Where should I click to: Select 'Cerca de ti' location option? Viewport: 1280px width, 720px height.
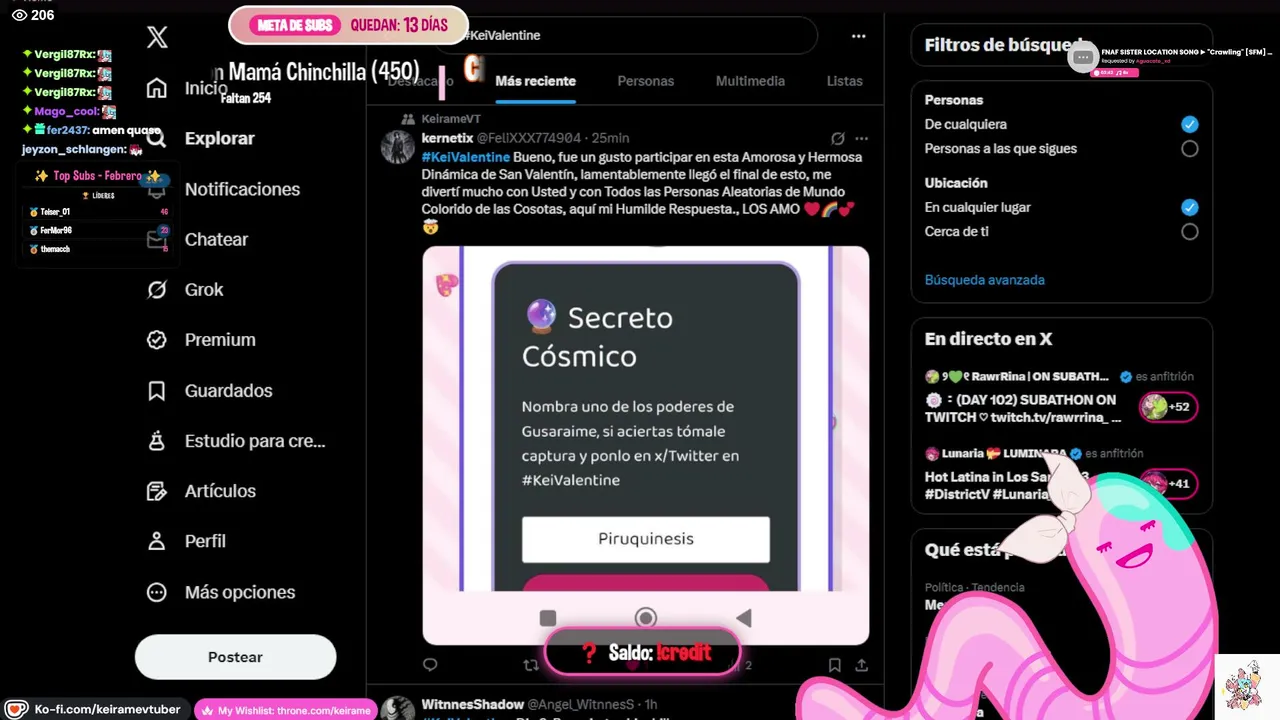tap(1189, 231)
